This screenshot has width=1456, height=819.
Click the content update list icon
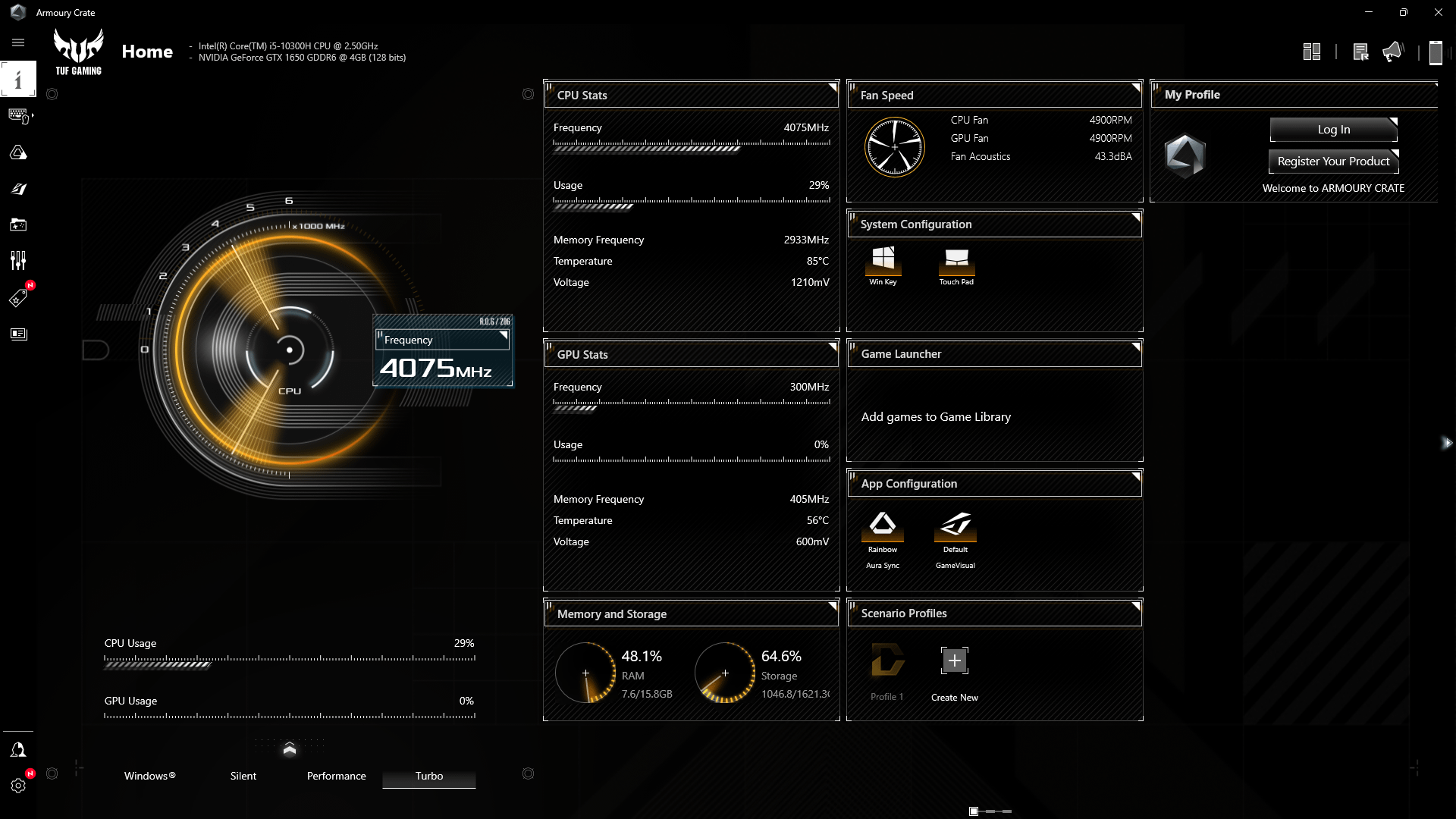tap(1360, 52)
